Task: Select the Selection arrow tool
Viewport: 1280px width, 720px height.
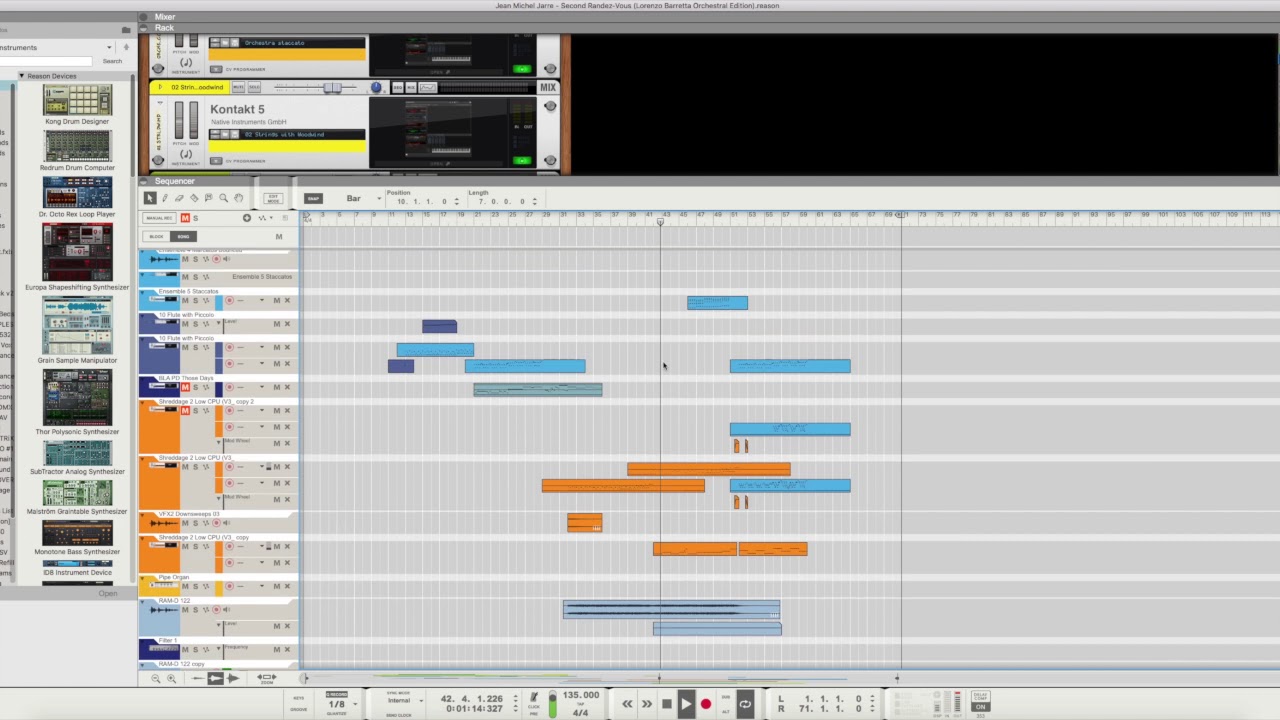Action: click(150, 198)
